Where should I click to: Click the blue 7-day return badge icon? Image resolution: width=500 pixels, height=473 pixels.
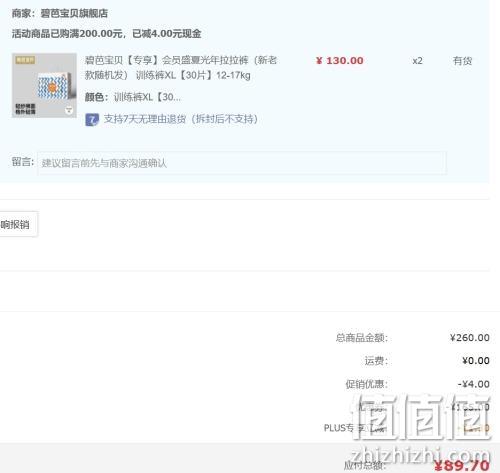click(x=92, y=120)
